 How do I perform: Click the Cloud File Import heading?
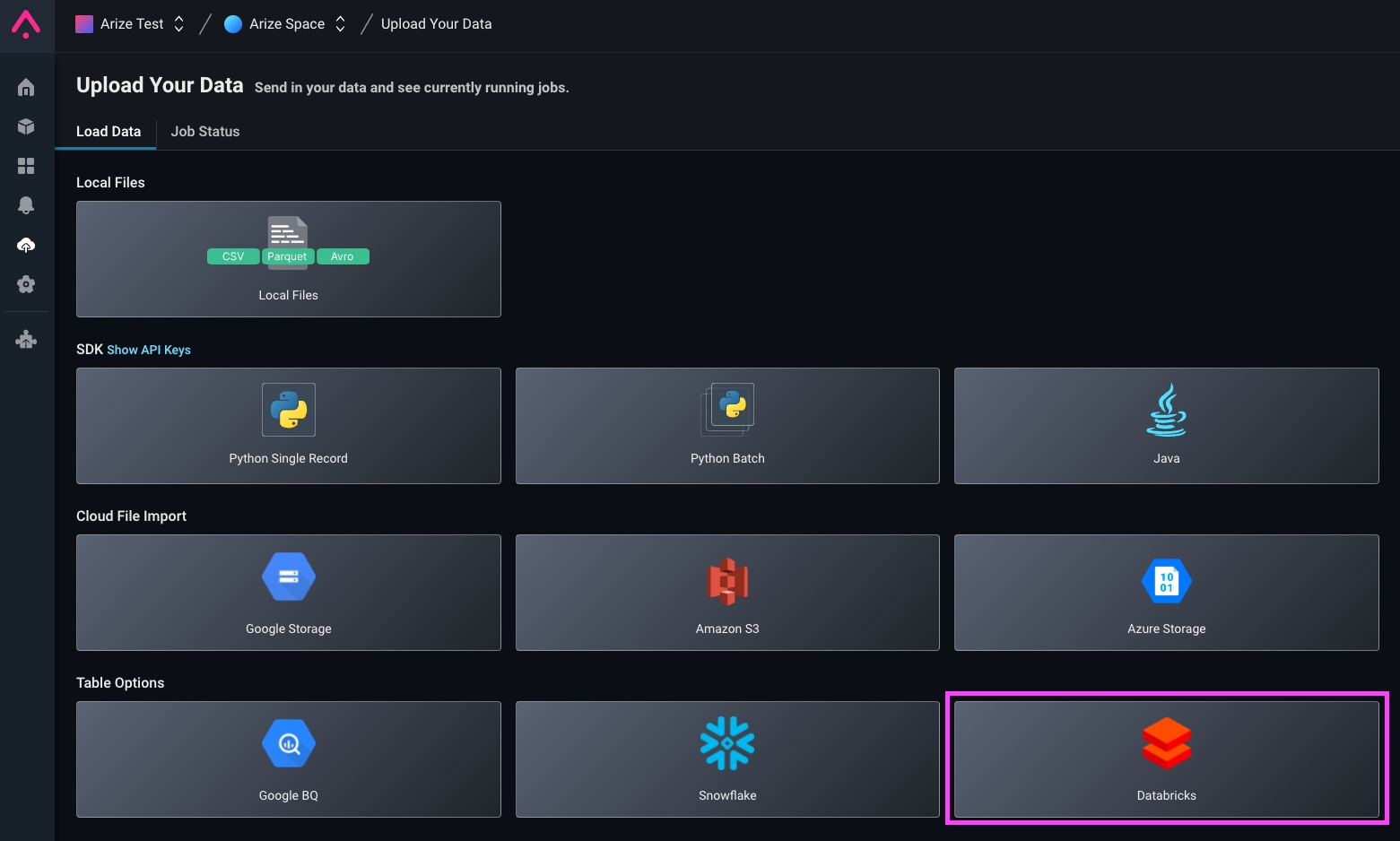pos(131,516)
